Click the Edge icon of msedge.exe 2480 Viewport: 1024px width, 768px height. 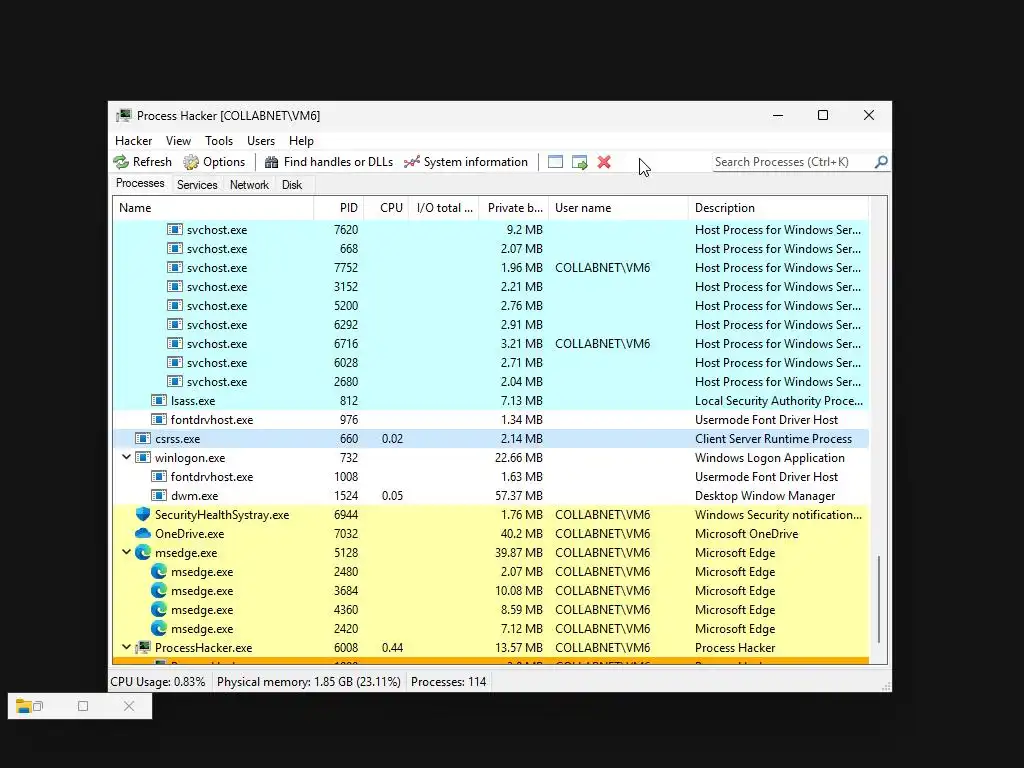pyautogui.click(x=159, y=571)
